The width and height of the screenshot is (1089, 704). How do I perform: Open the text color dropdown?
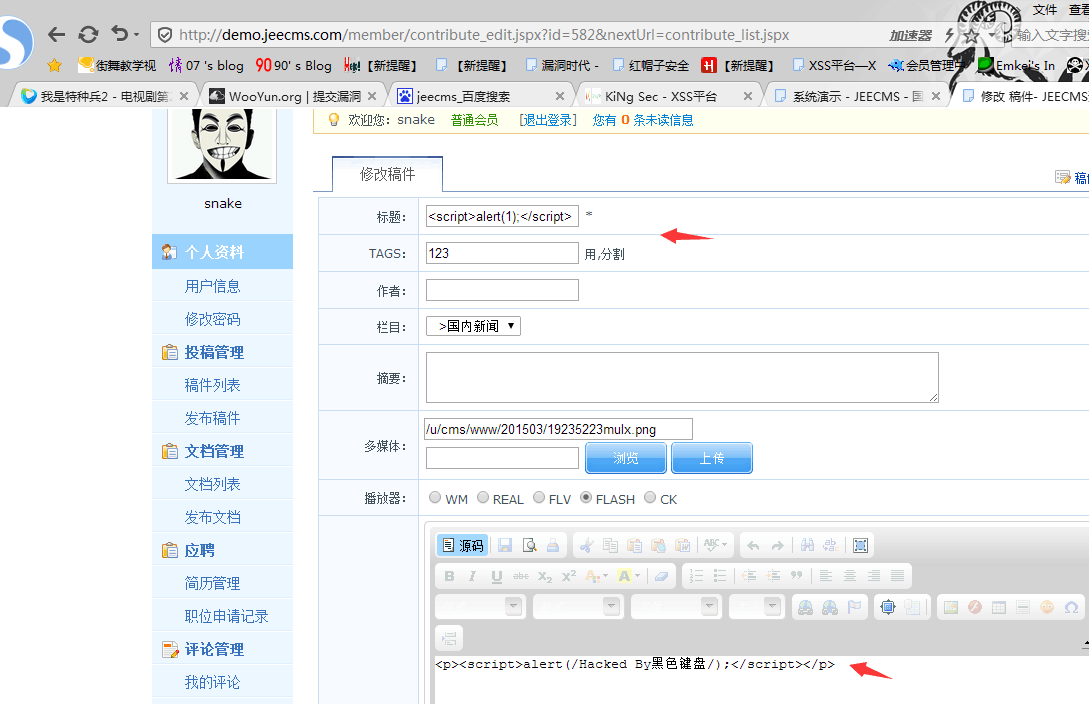[597, 576]
